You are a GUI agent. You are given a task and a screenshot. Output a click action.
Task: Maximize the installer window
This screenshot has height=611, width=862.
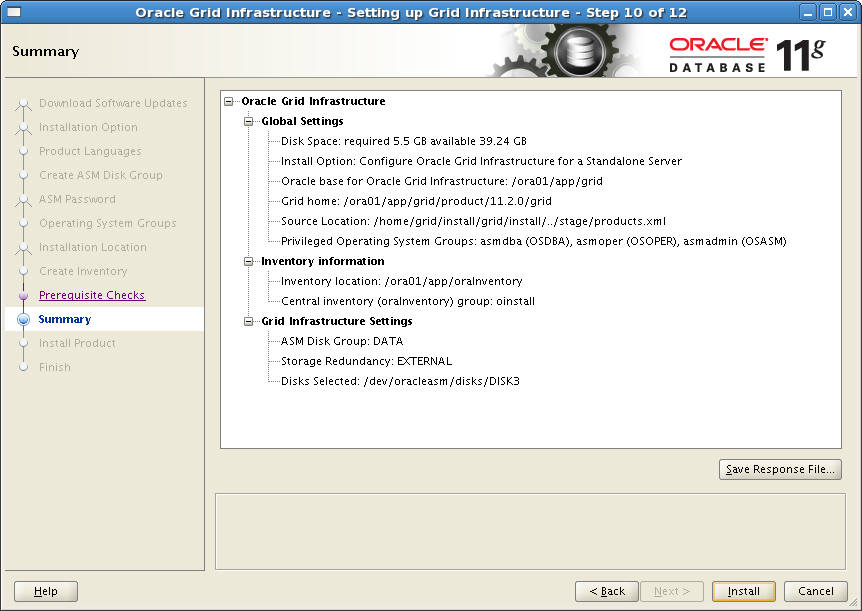tap(827, 12)
